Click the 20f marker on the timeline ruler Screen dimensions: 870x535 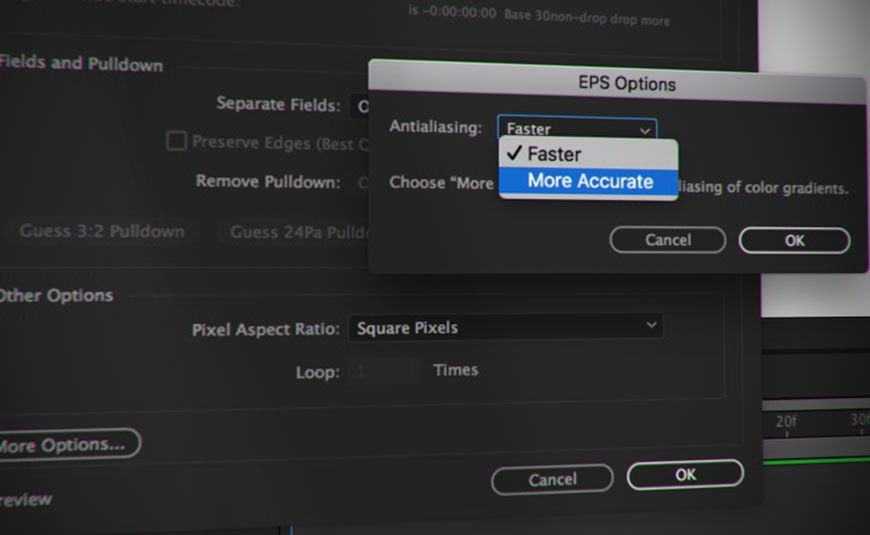tap(786, 422)
